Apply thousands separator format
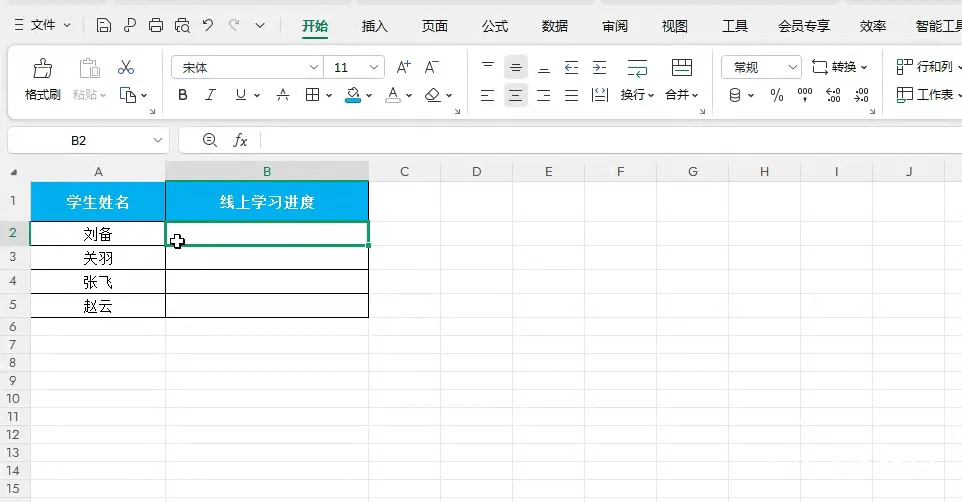 [804, 95]
